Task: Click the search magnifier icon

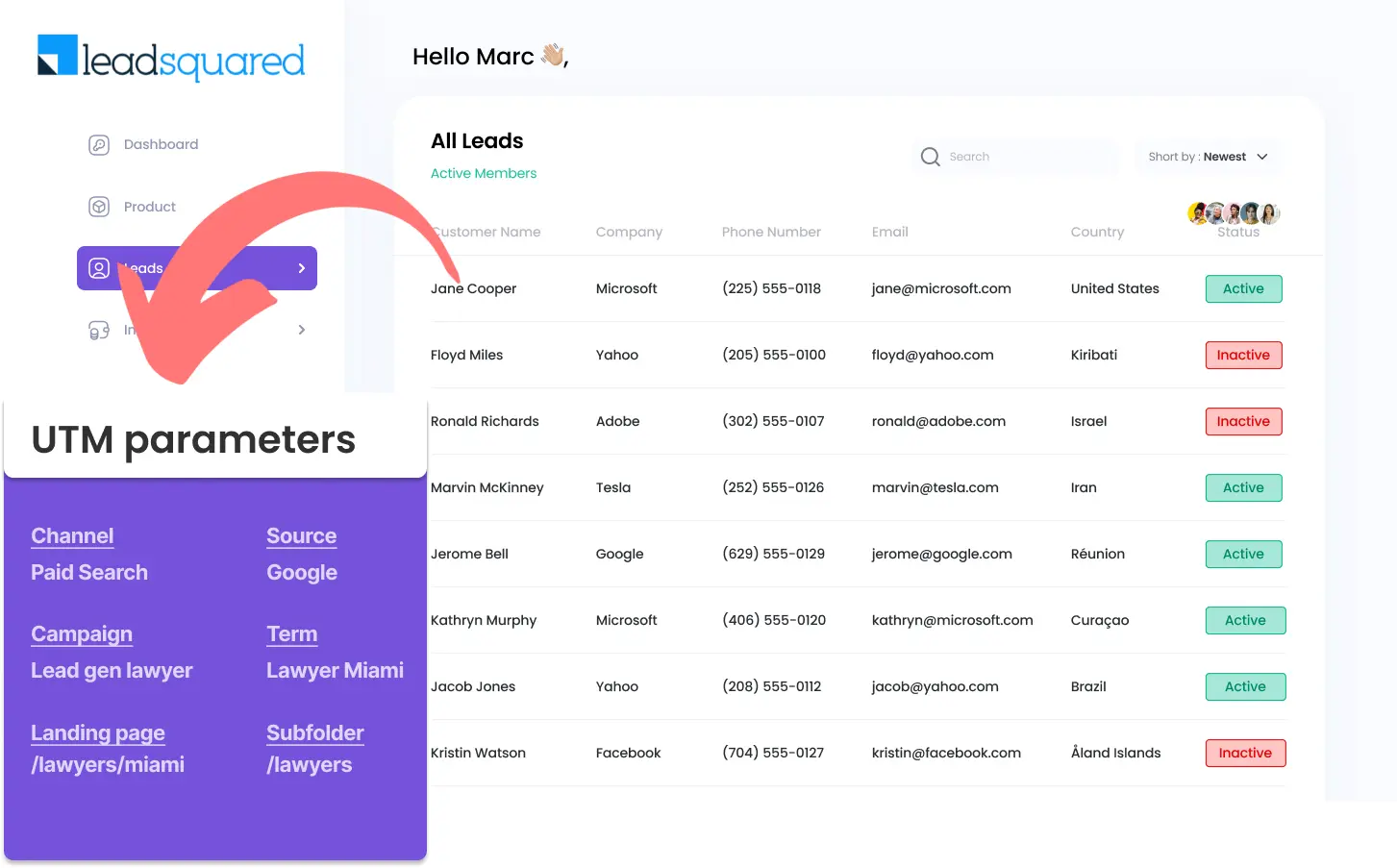Action: 930,157
